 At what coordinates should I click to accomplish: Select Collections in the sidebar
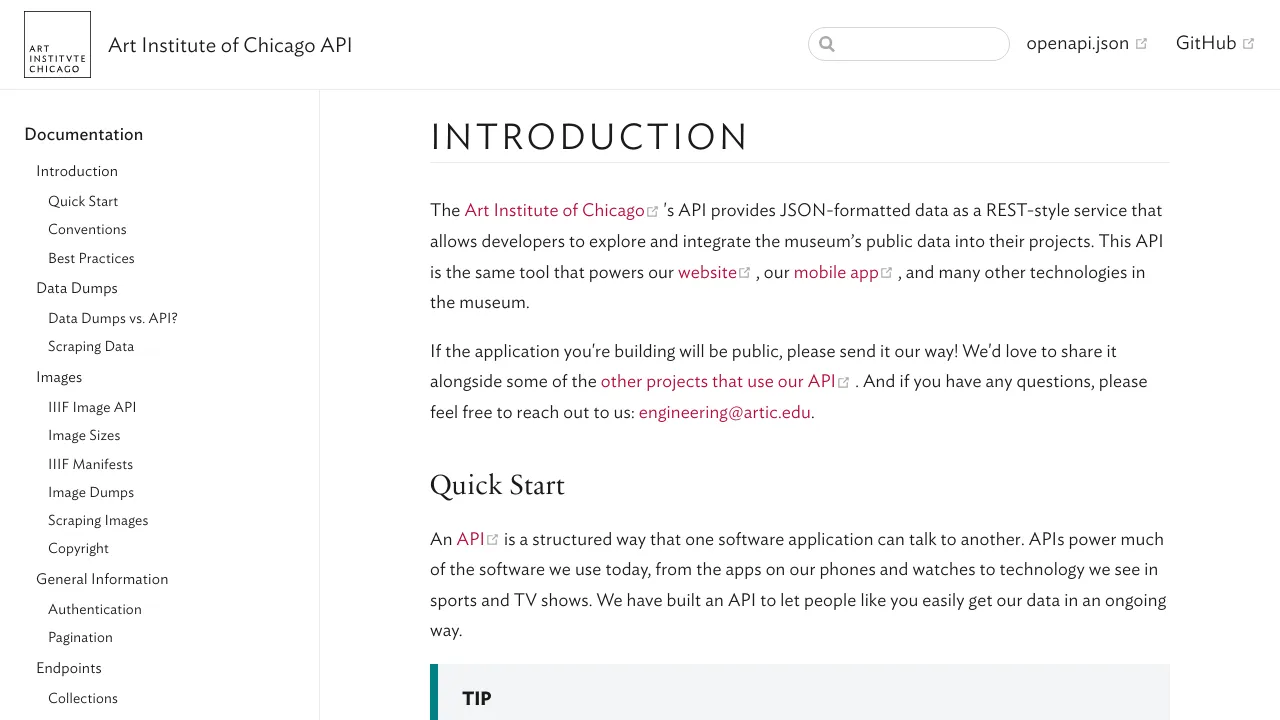(83, 698)
